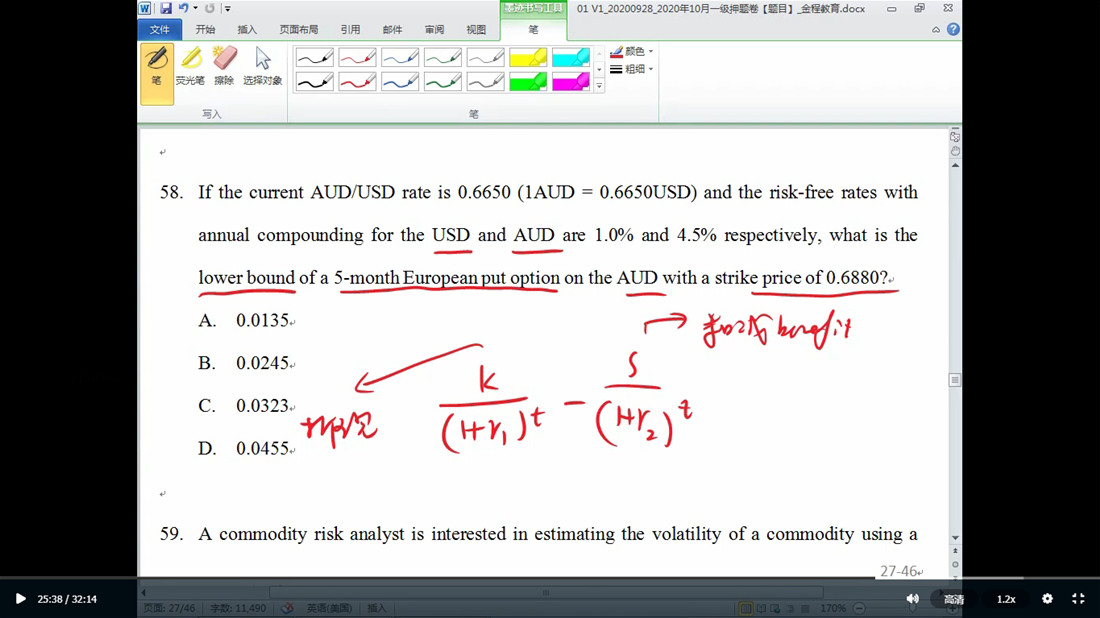The height and width of the screenshot is (618, 1100).
Task: Click the zoom out minus button
Action: tap(859, 608)
